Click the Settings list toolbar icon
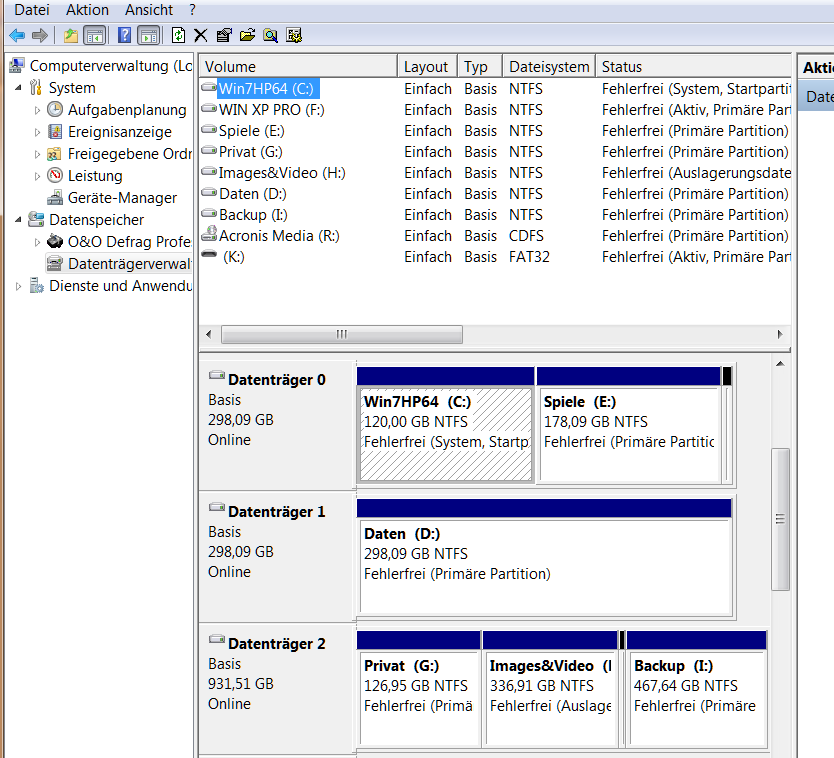The width and height of the screenshot is (834, 758). coord(294,36)
